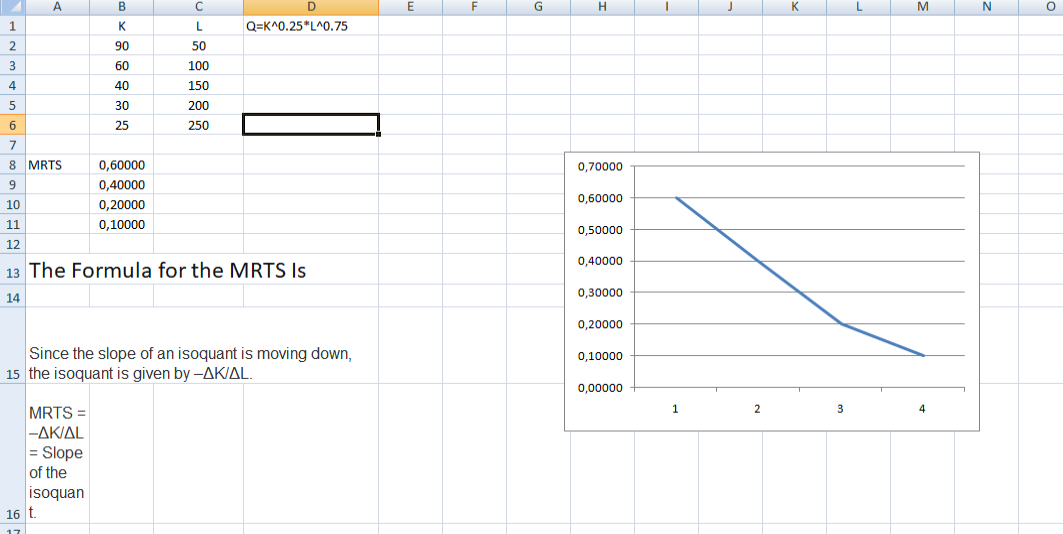The image size is (1063, 534).
Task: Click cell containing Q=K^0.25*L^0.75 formula text
Action: coord(298,26)
